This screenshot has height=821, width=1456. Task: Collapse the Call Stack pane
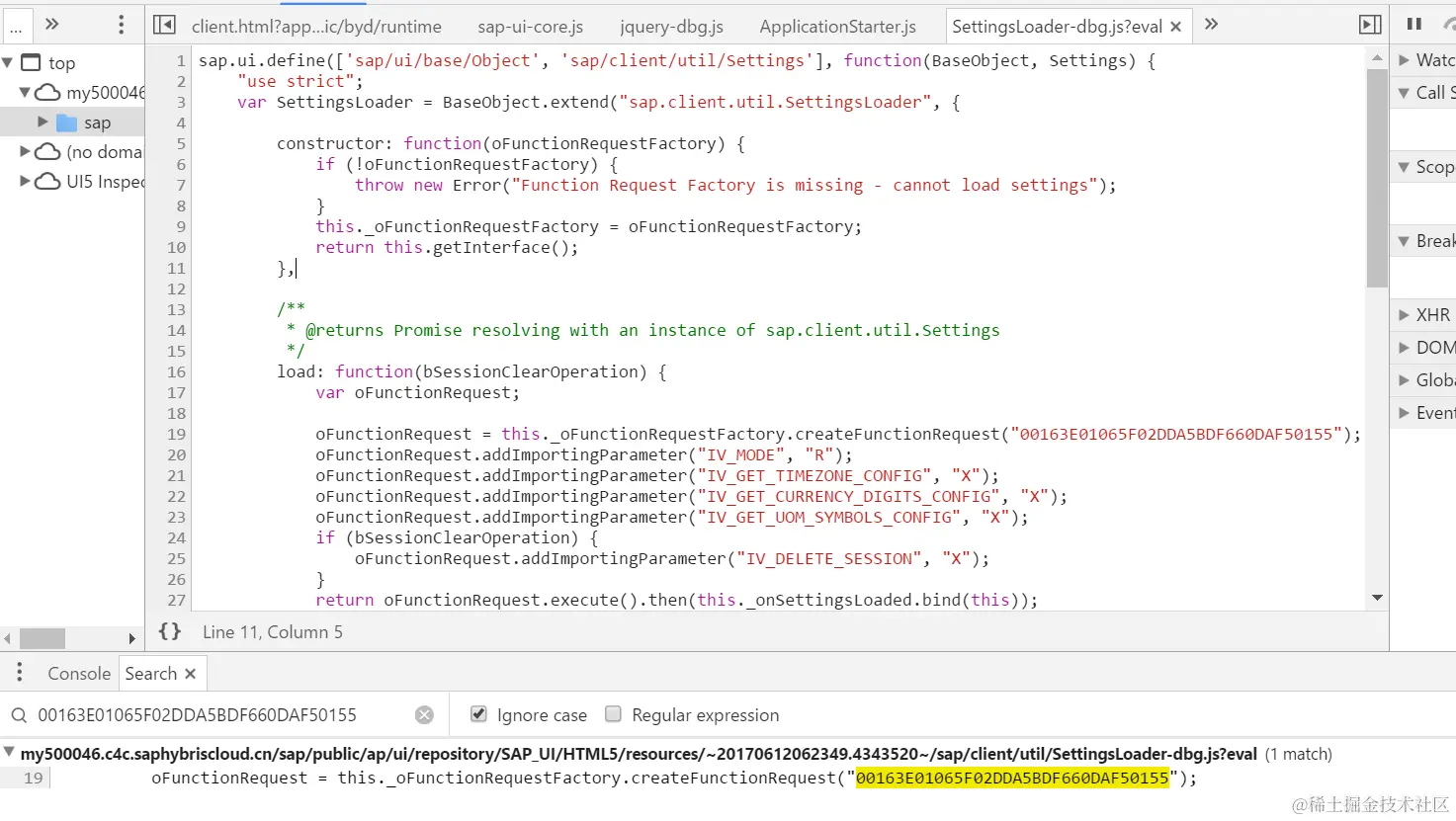click(x=1404, y=93)
